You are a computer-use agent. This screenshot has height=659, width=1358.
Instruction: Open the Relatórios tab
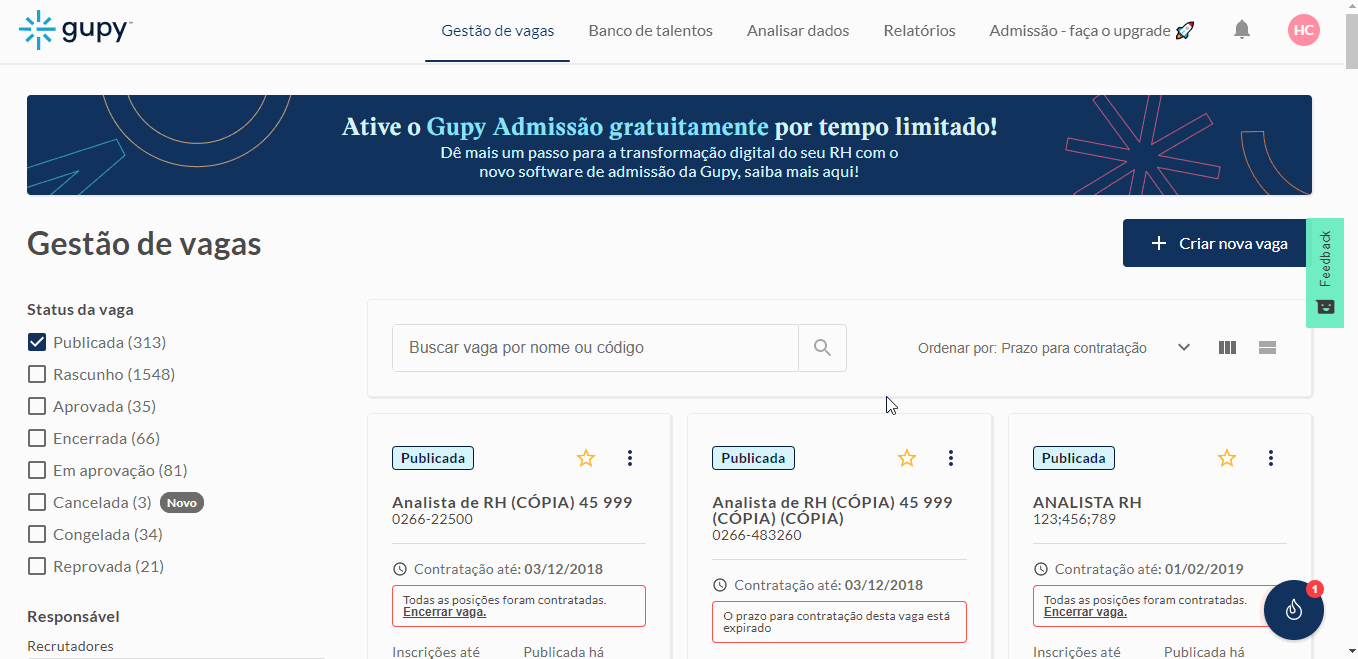tap(919, 31)
